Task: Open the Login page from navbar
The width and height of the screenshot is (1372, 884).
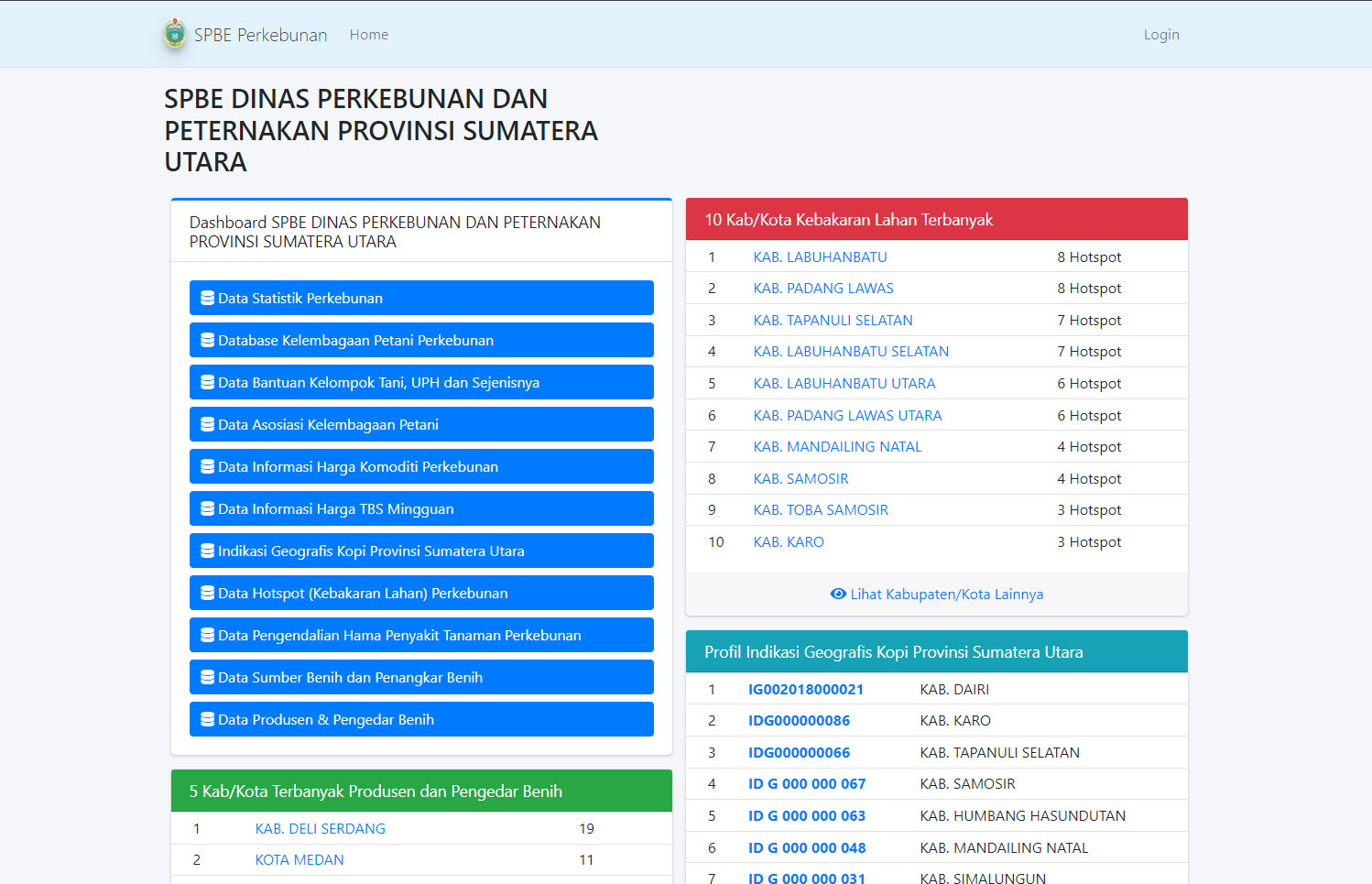Action: coord(1160,35)
